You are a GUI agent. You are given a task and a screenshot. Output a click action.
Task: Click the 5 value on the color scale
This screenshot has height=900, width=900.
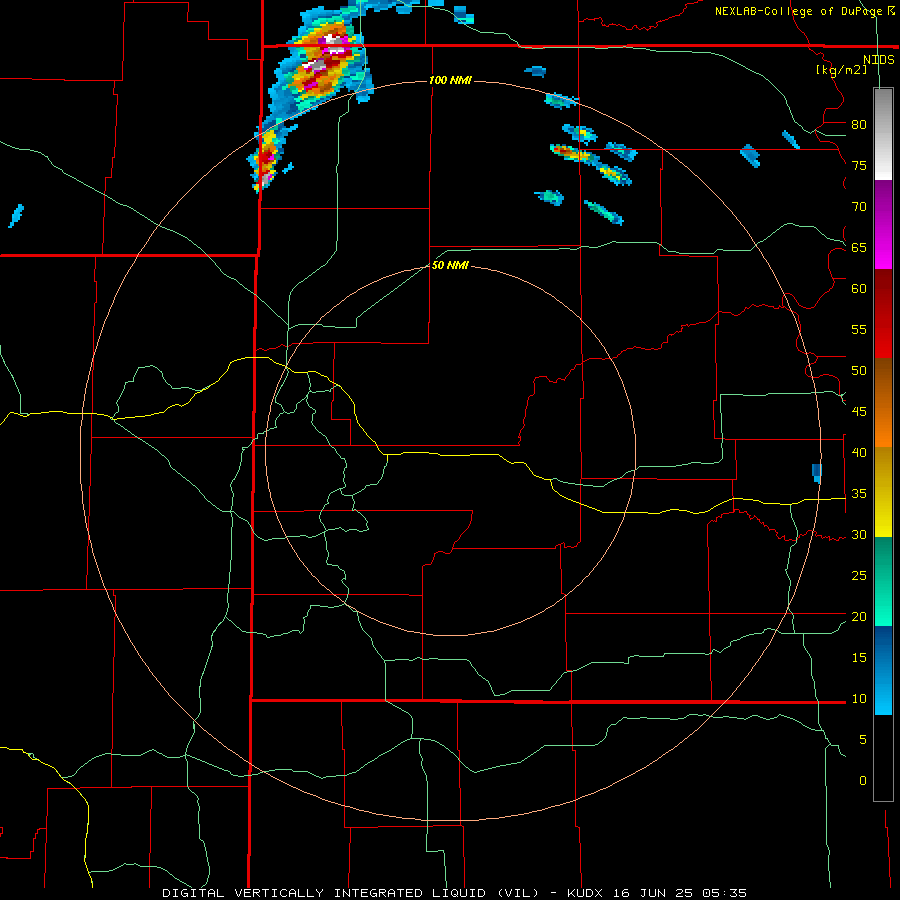click(x=863, y=740)
